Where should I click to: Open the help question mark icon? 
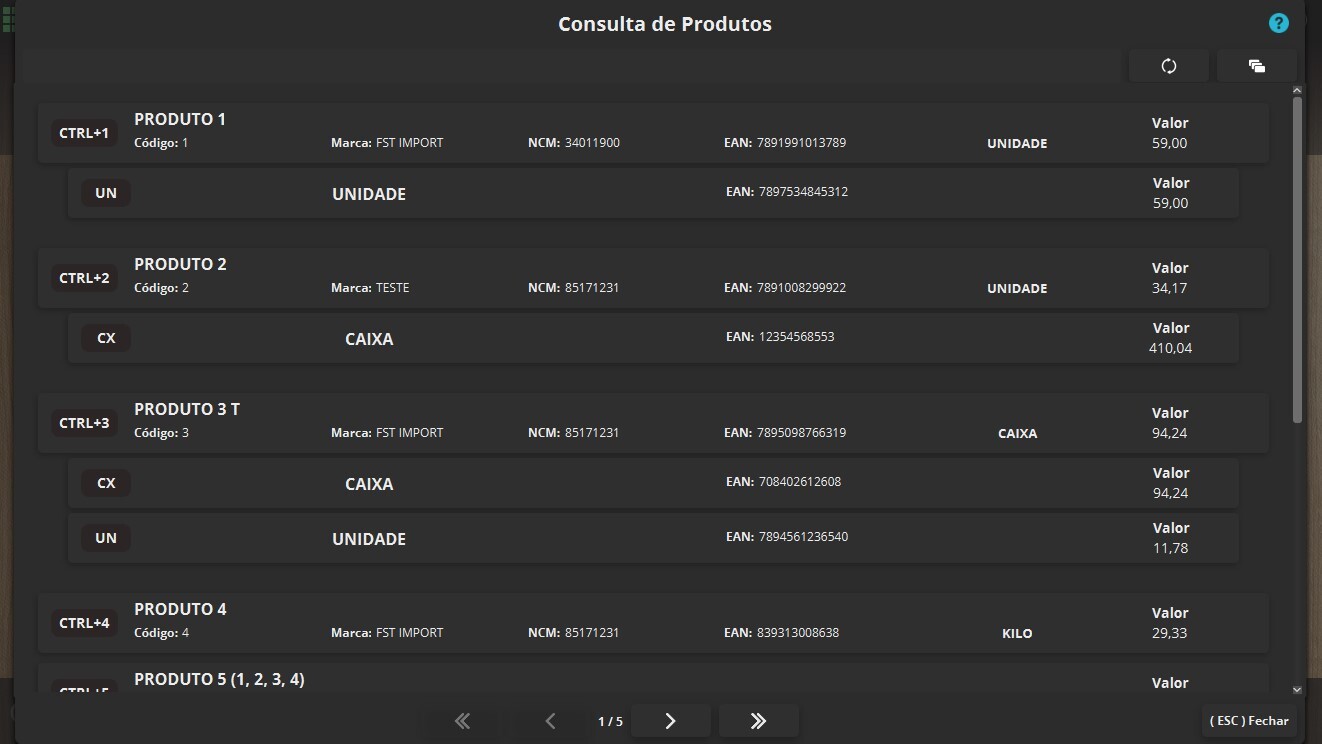click(x=1278, y=23)
